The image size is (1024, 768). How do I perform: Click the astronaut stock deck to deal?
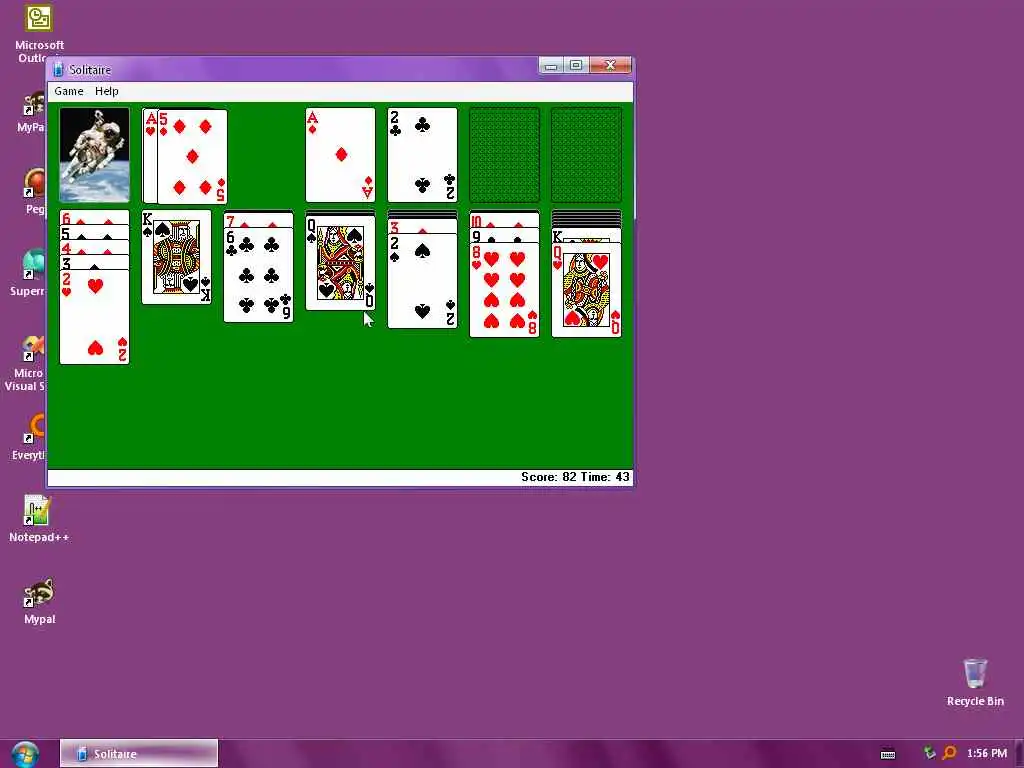click(94, 155)
